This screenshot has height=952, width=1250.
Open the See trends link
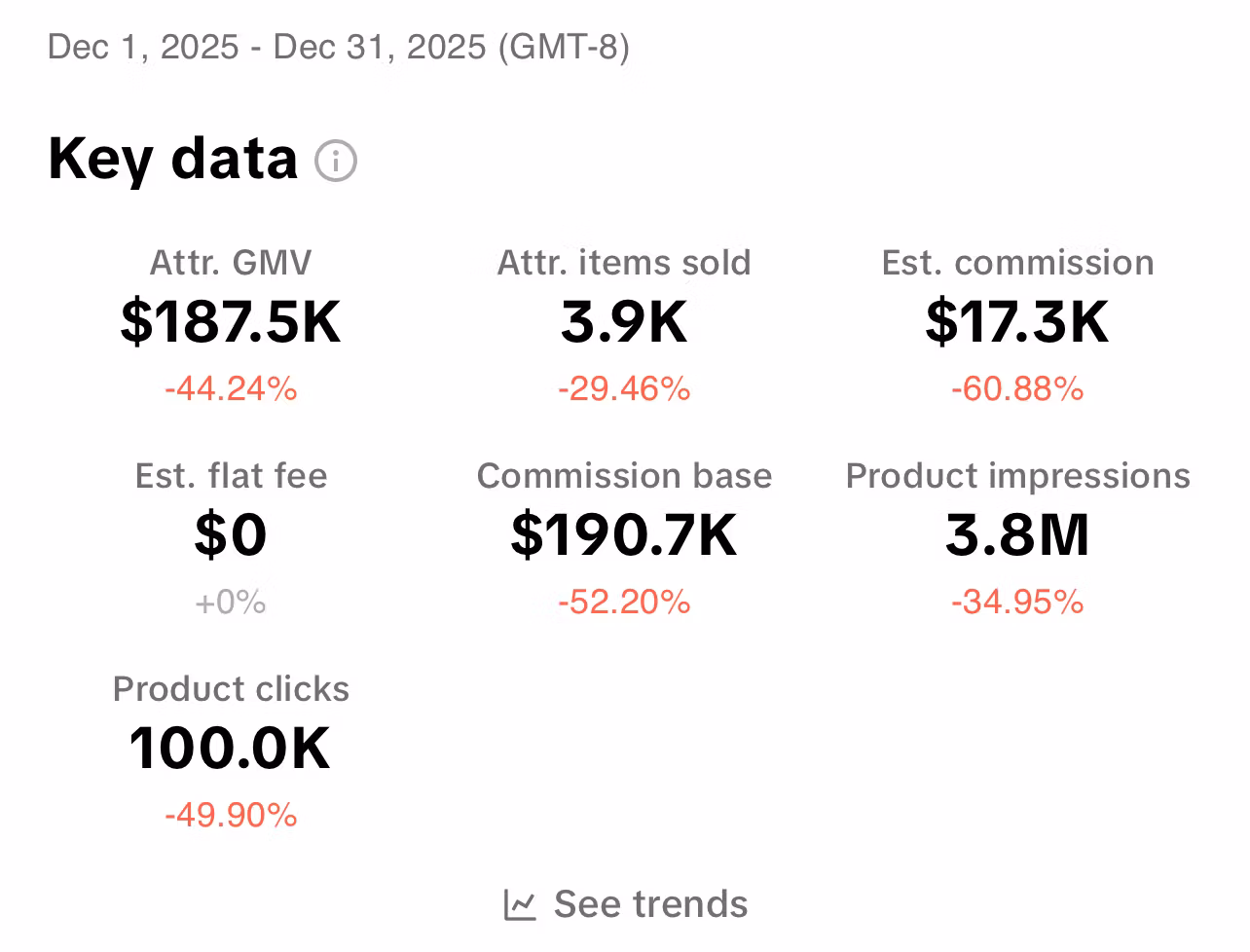tap(650, 904)
